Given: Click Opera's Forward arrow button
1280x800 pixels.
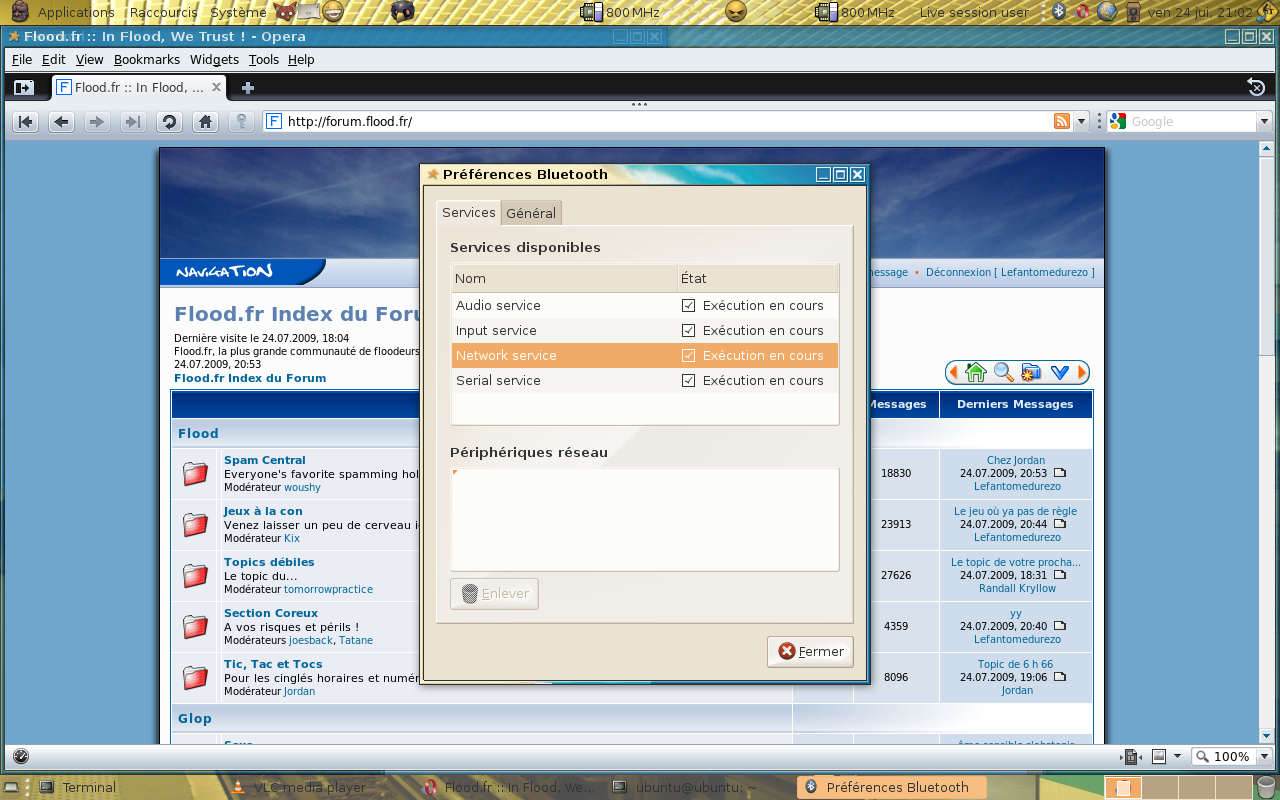Looking at the screenshot, I should [x=97, y=122].
